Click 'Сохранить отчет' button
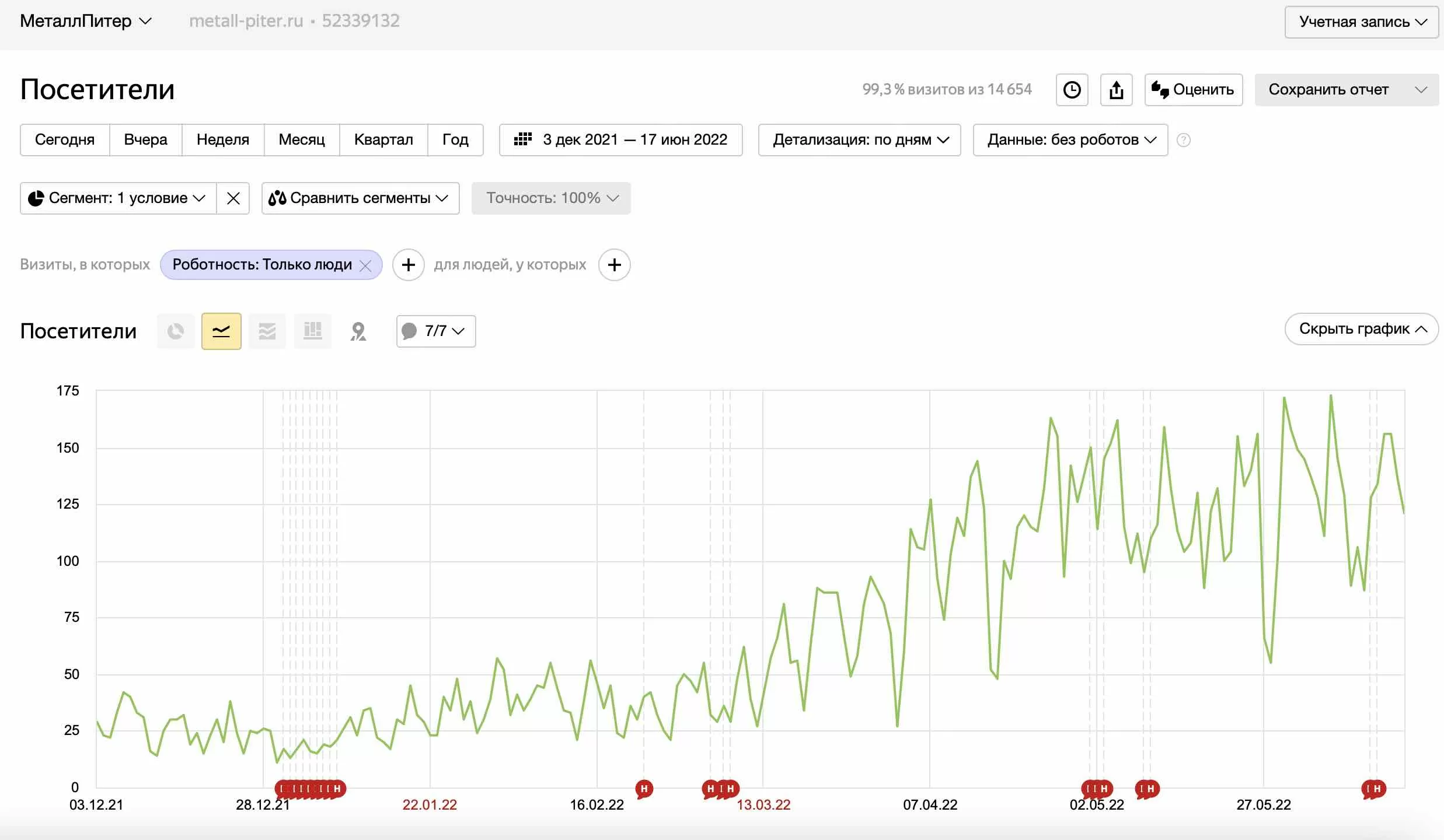This screenshot has width=1444, height=840. (x=1328, y=90)
